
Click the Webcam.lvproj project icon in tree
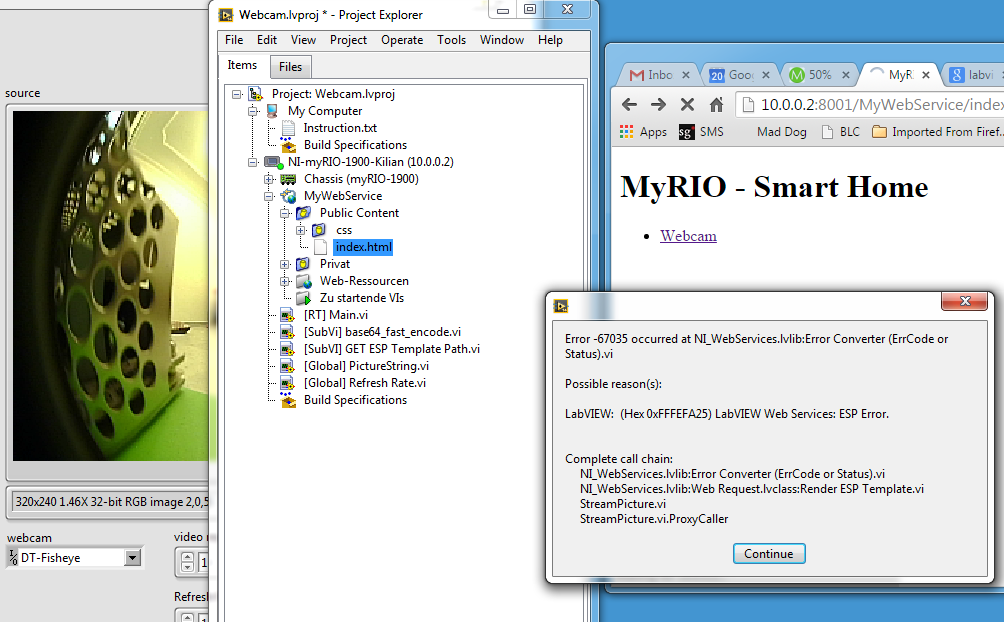coord(256,94)
